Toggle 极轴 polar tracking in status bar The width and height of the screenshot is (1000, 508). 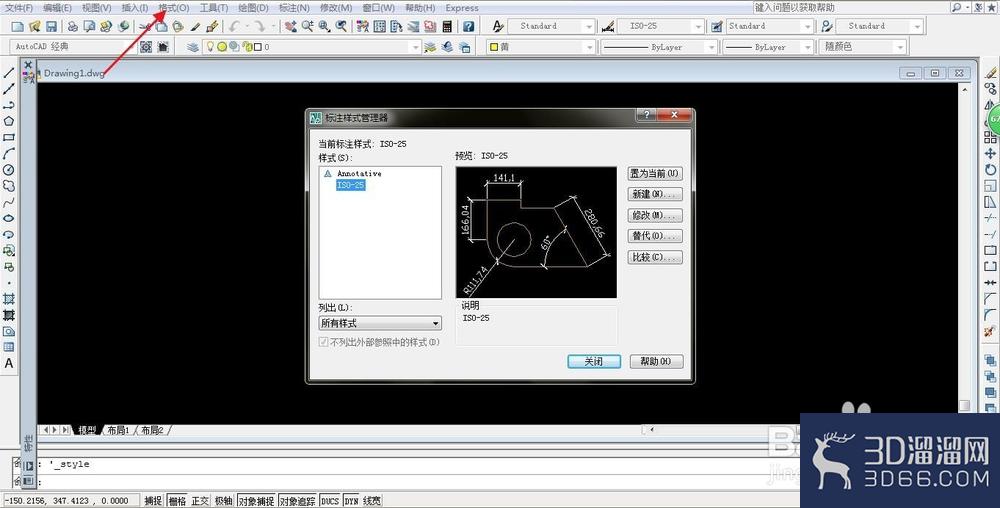(224, 501)
